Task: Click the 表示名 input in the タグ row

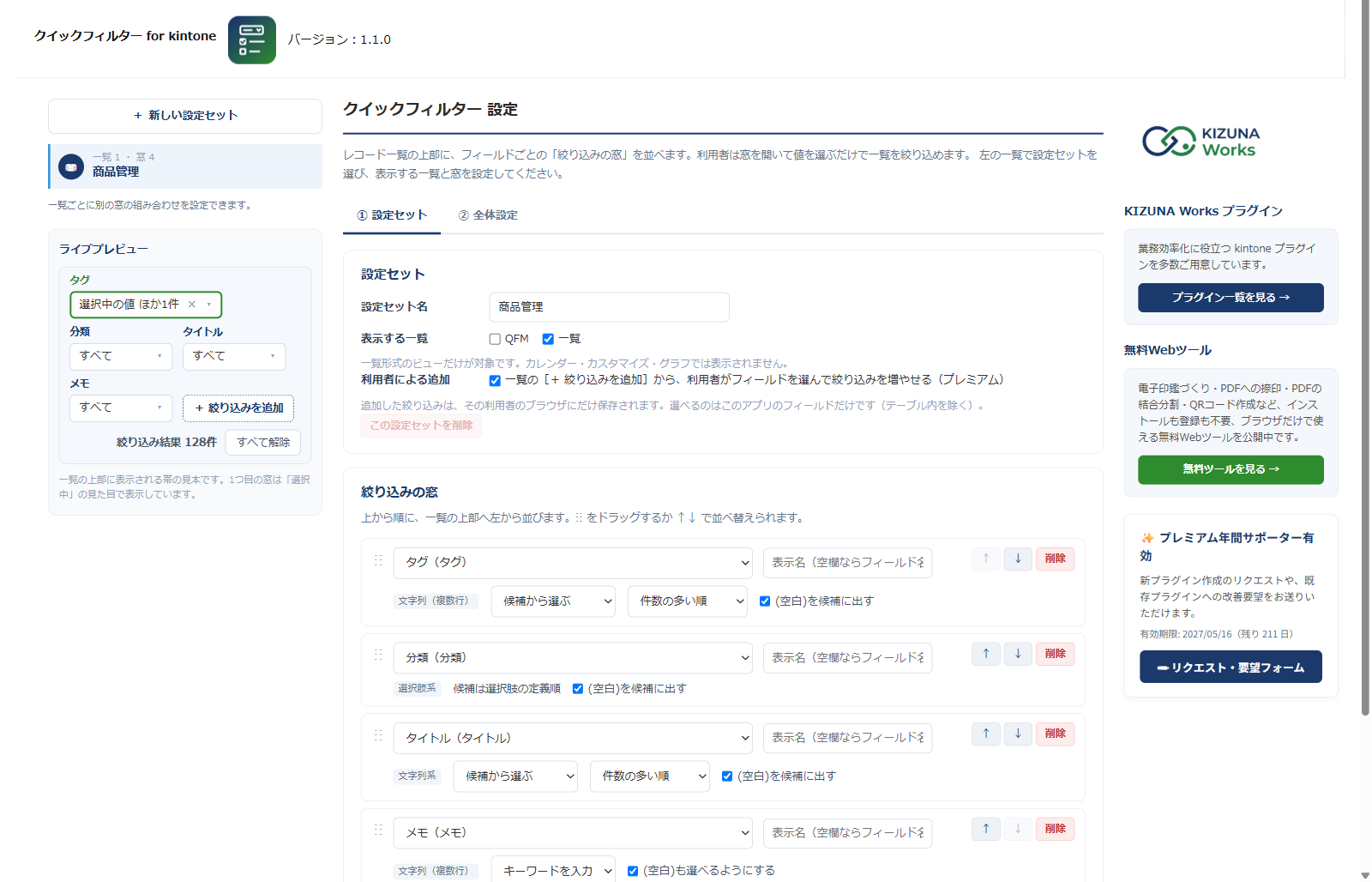Action: click(847, 563)
